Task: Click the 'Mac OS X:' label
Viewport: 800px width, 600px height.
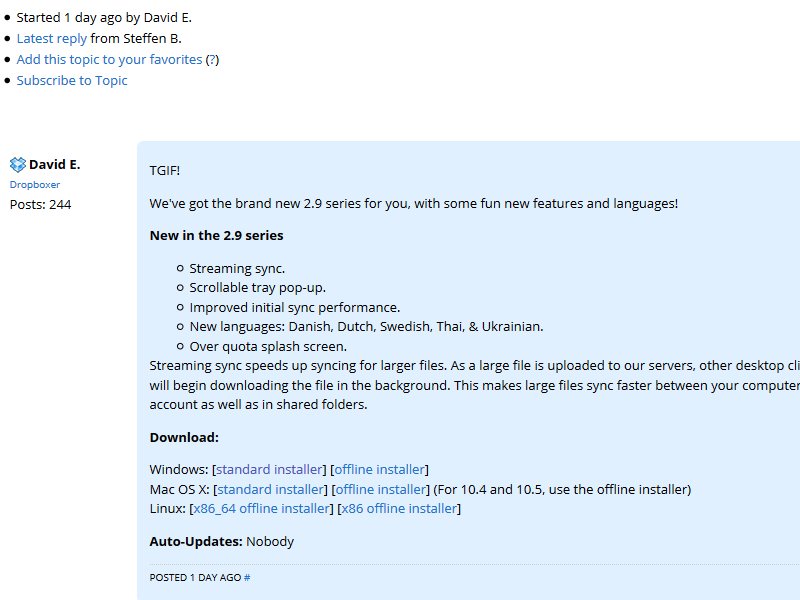Action: click(180, 489)
